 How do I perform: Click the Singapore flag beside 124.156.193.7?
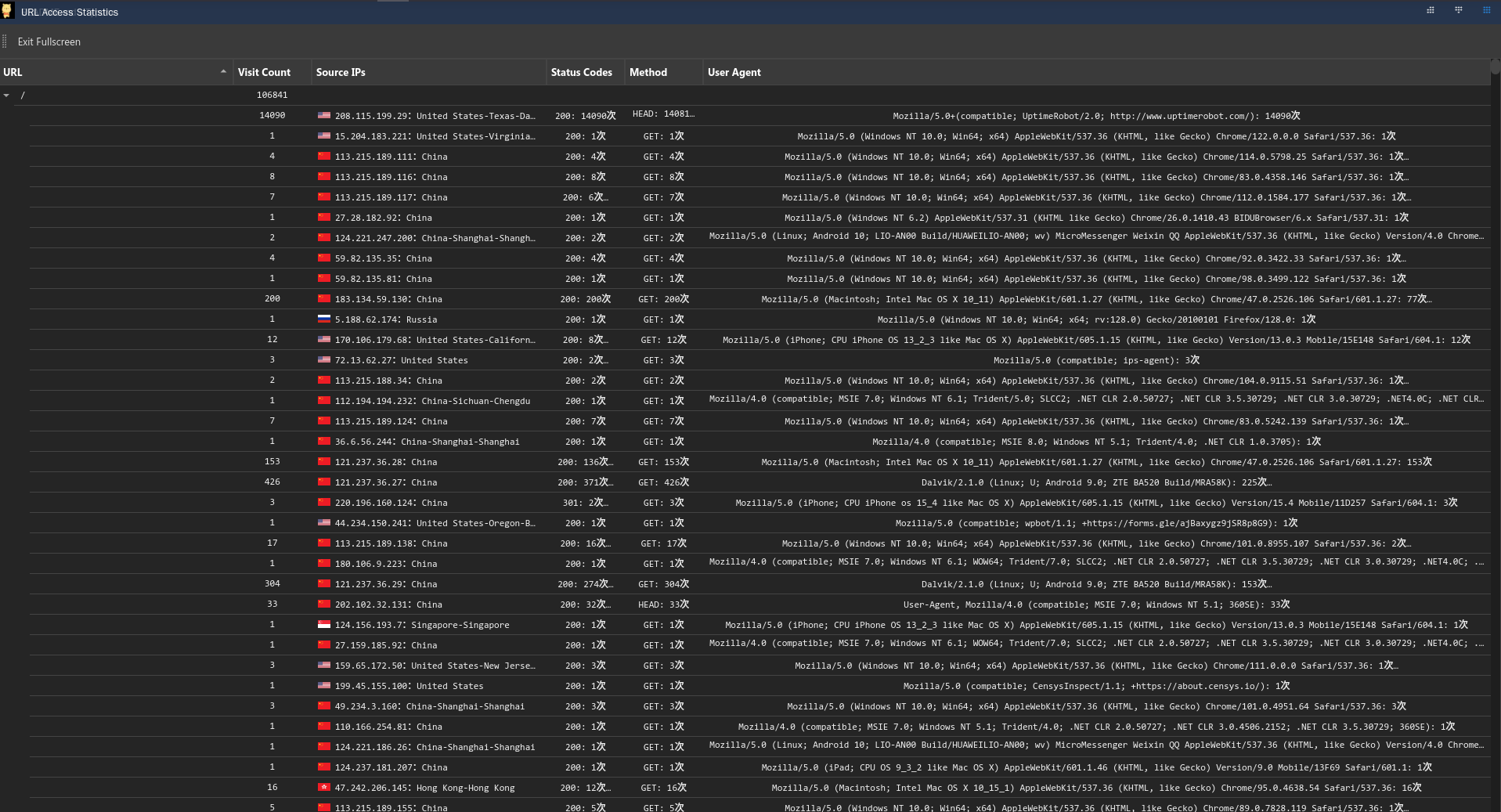[323, 624]
